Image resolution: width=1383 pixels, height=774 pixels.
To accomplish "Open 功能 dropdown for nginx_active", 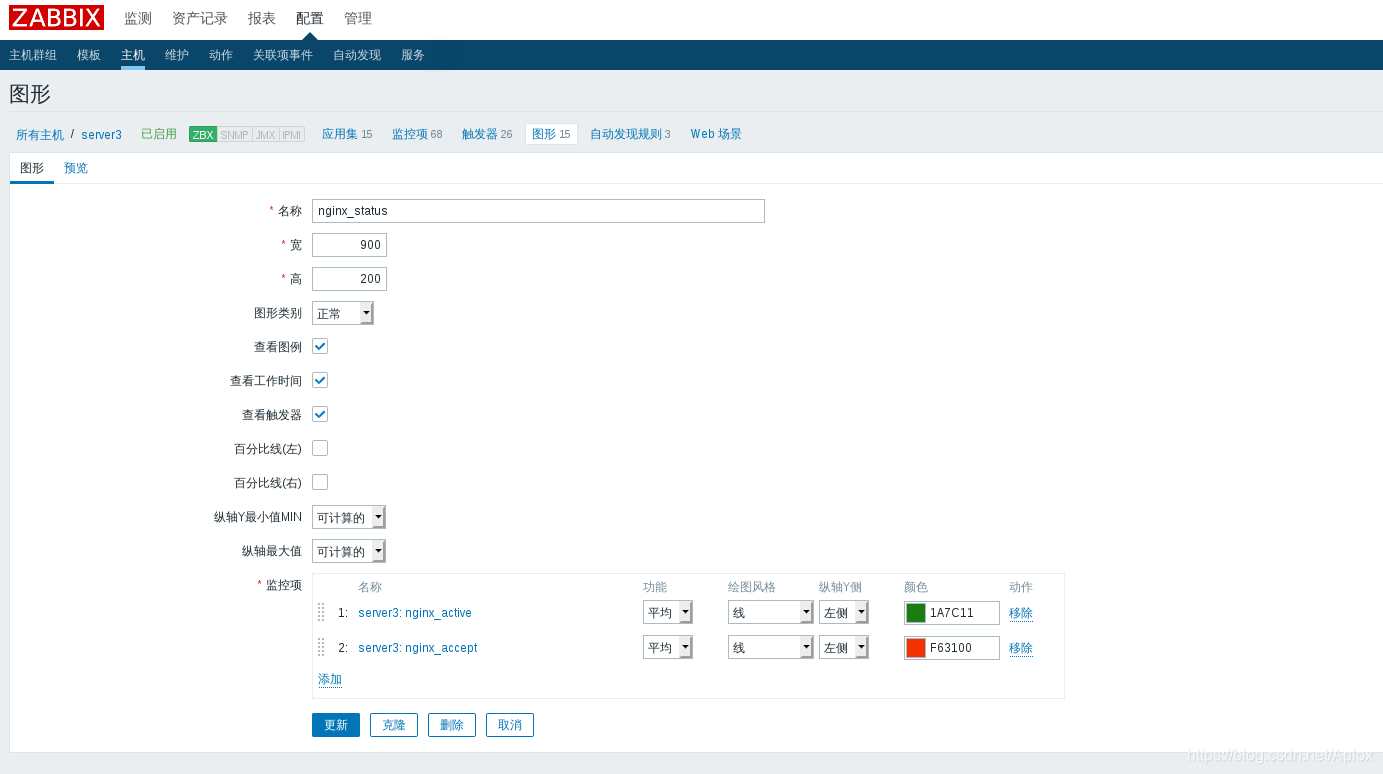I will click(668, 612).
